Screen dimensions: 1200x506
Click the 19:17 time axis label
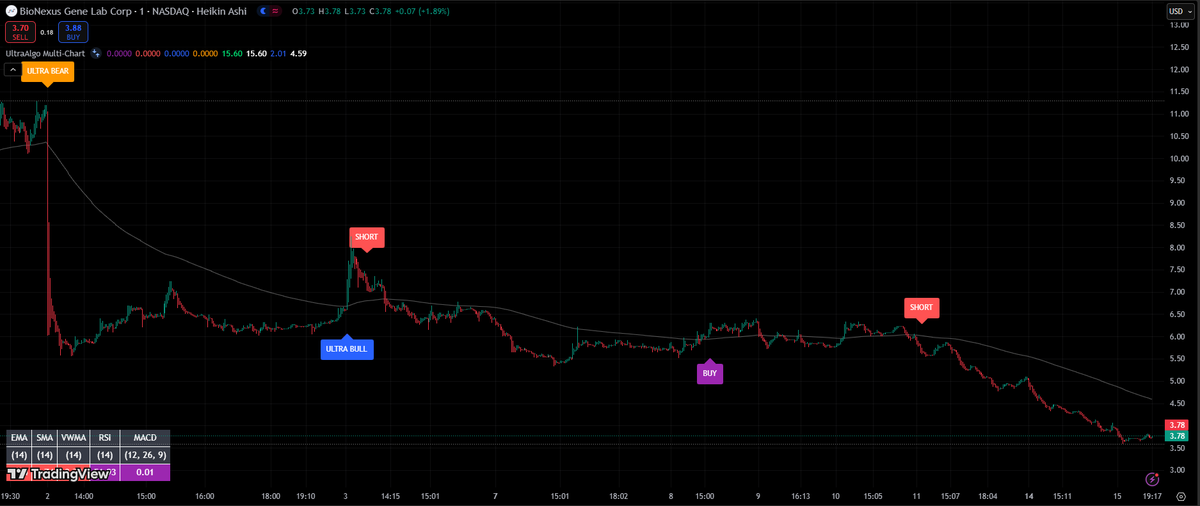(x=1152, y=495)
